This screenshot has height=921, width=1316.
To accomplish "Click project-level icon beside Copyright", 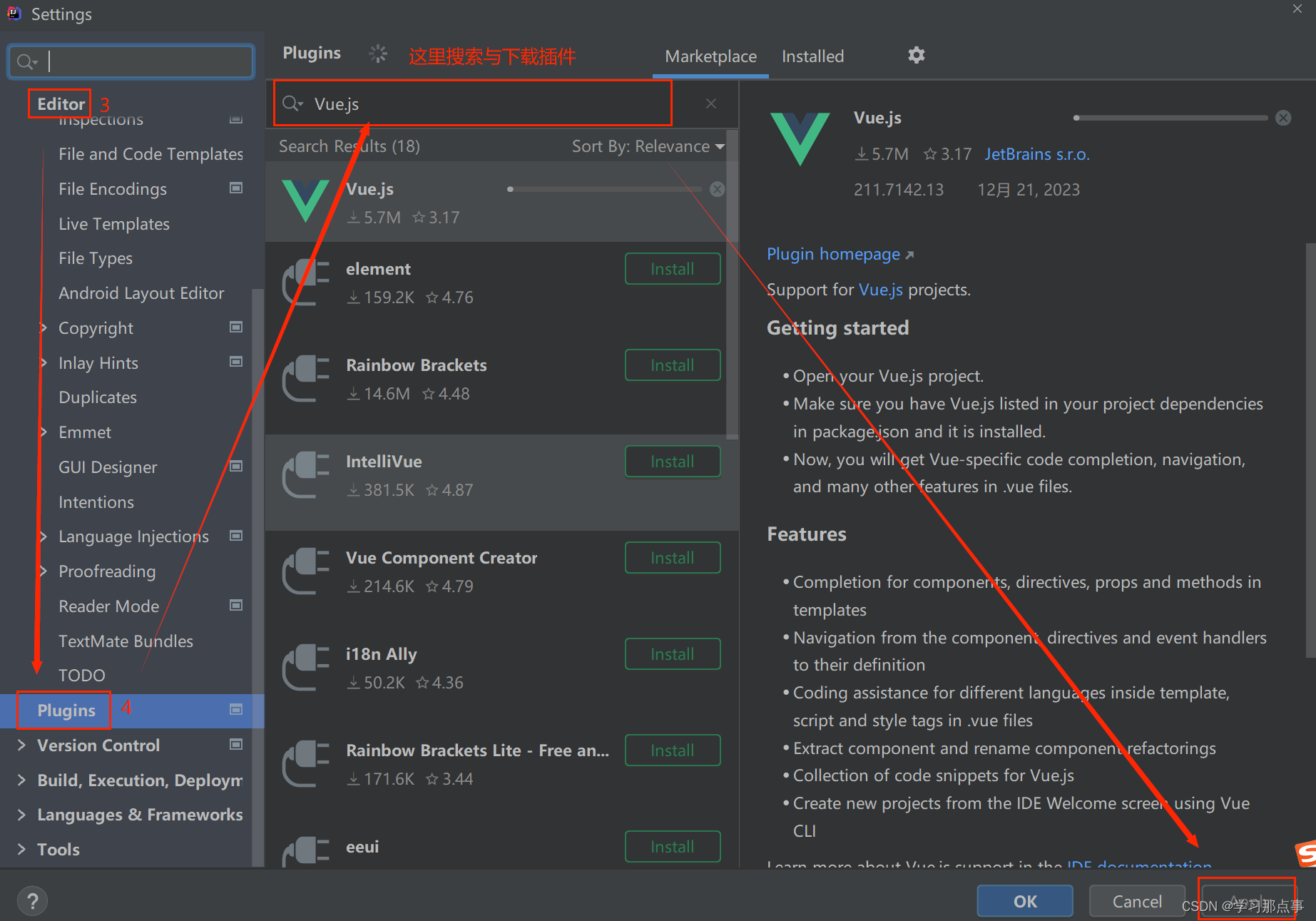I will (x=236, y=327).
